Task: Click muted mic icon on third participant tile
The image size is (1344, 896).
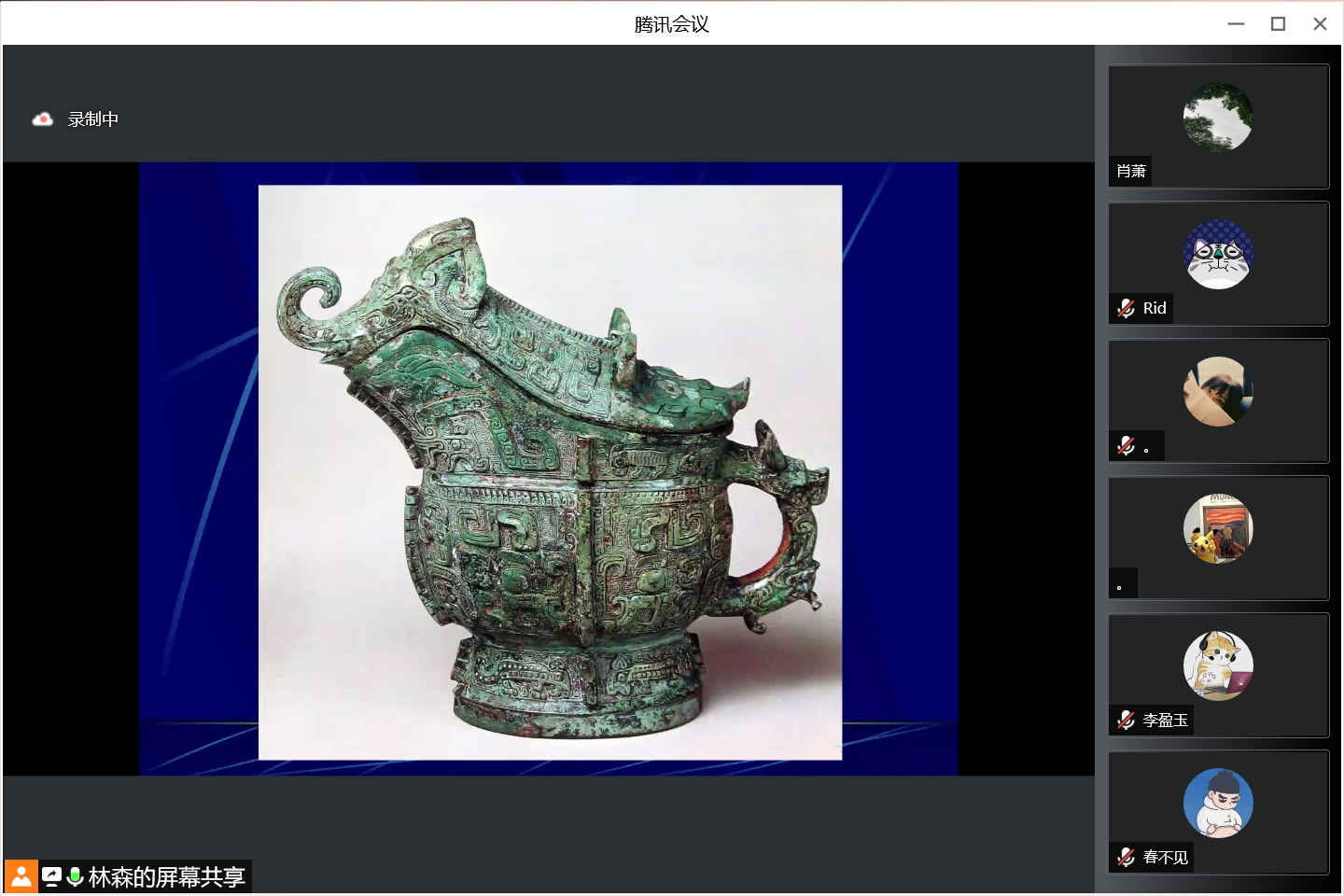Action: [x=1127, y=445]
